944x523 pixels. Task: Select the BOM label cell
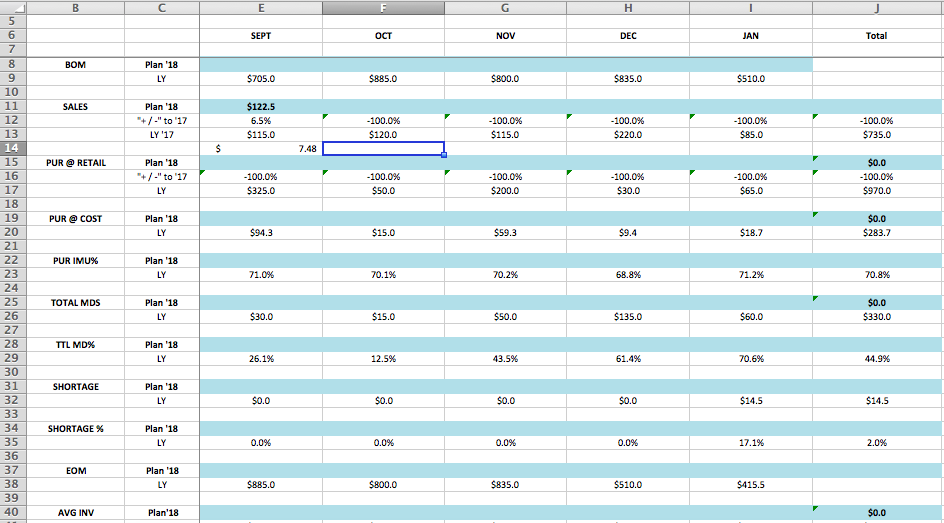[75, 64]
